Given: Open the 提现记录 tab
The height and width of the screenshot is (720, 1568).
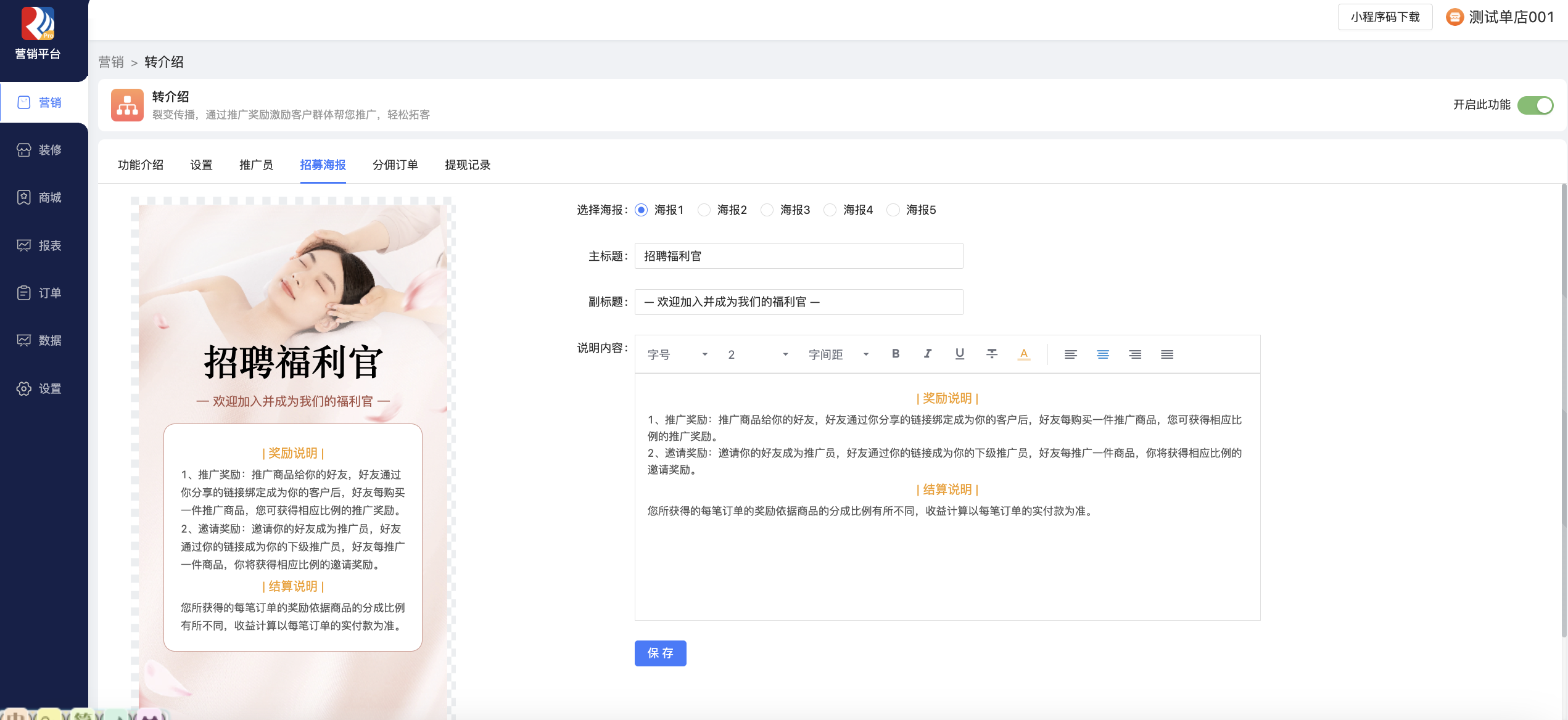Looking at the screenshot, I should point(468,165).
